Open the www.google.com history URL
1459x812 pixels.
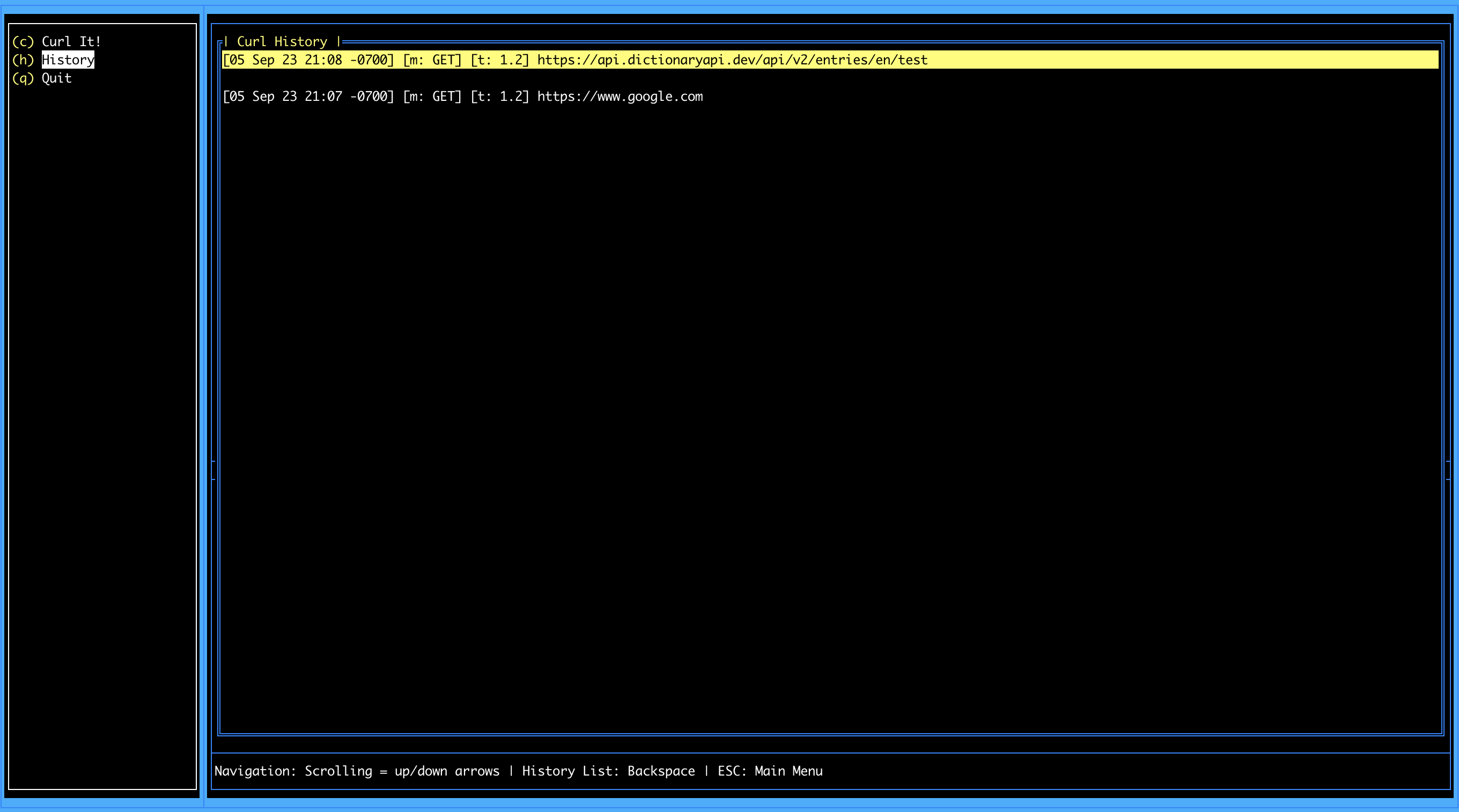click(x=620, y=97)
